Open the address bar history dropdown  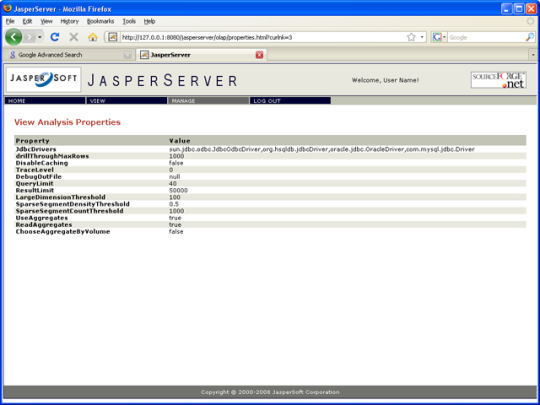(422, 37)
